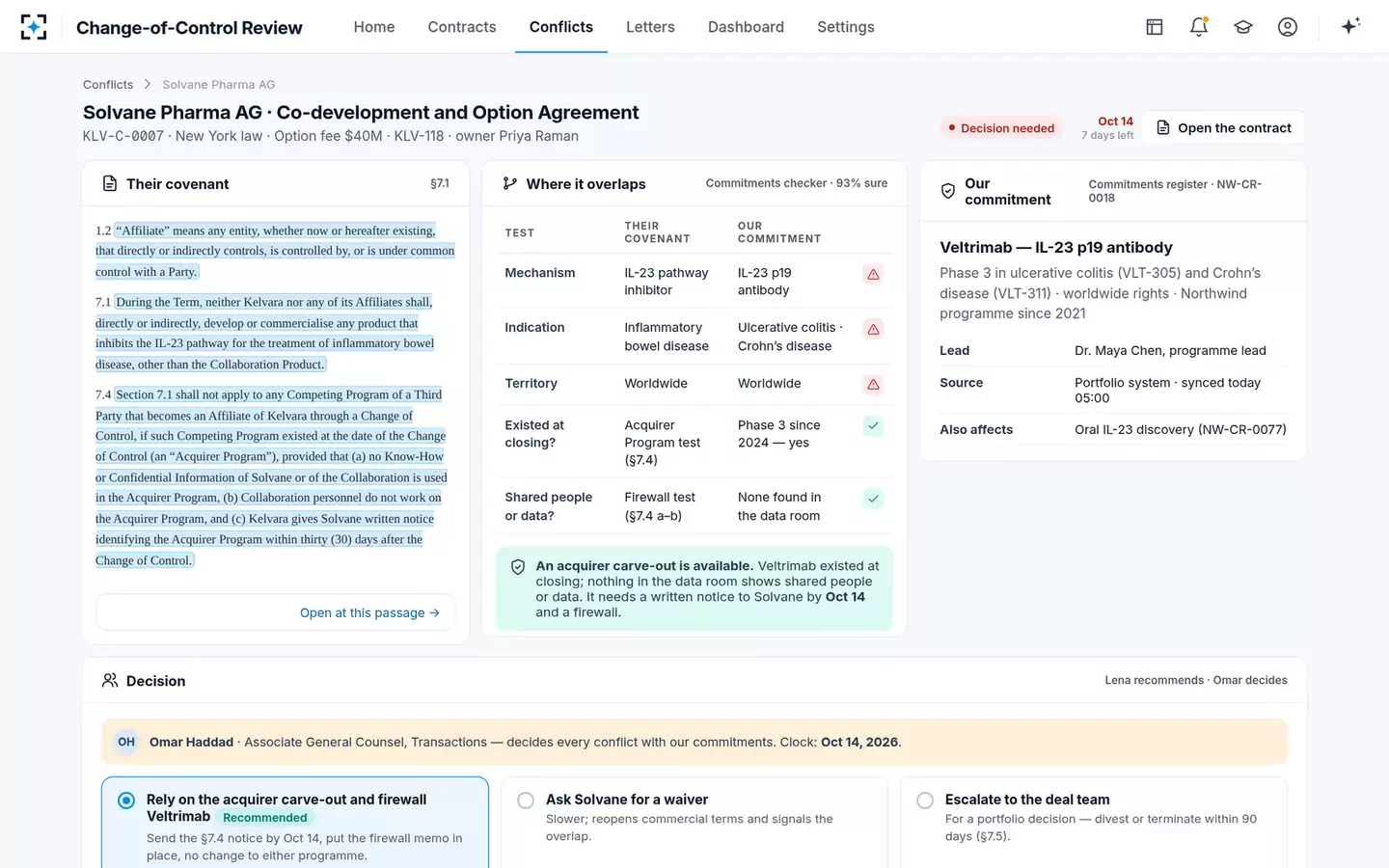The image size is (1389, 868).
Task: Click the branch icon beside Where it overlaps
Action: pos(510,183)
